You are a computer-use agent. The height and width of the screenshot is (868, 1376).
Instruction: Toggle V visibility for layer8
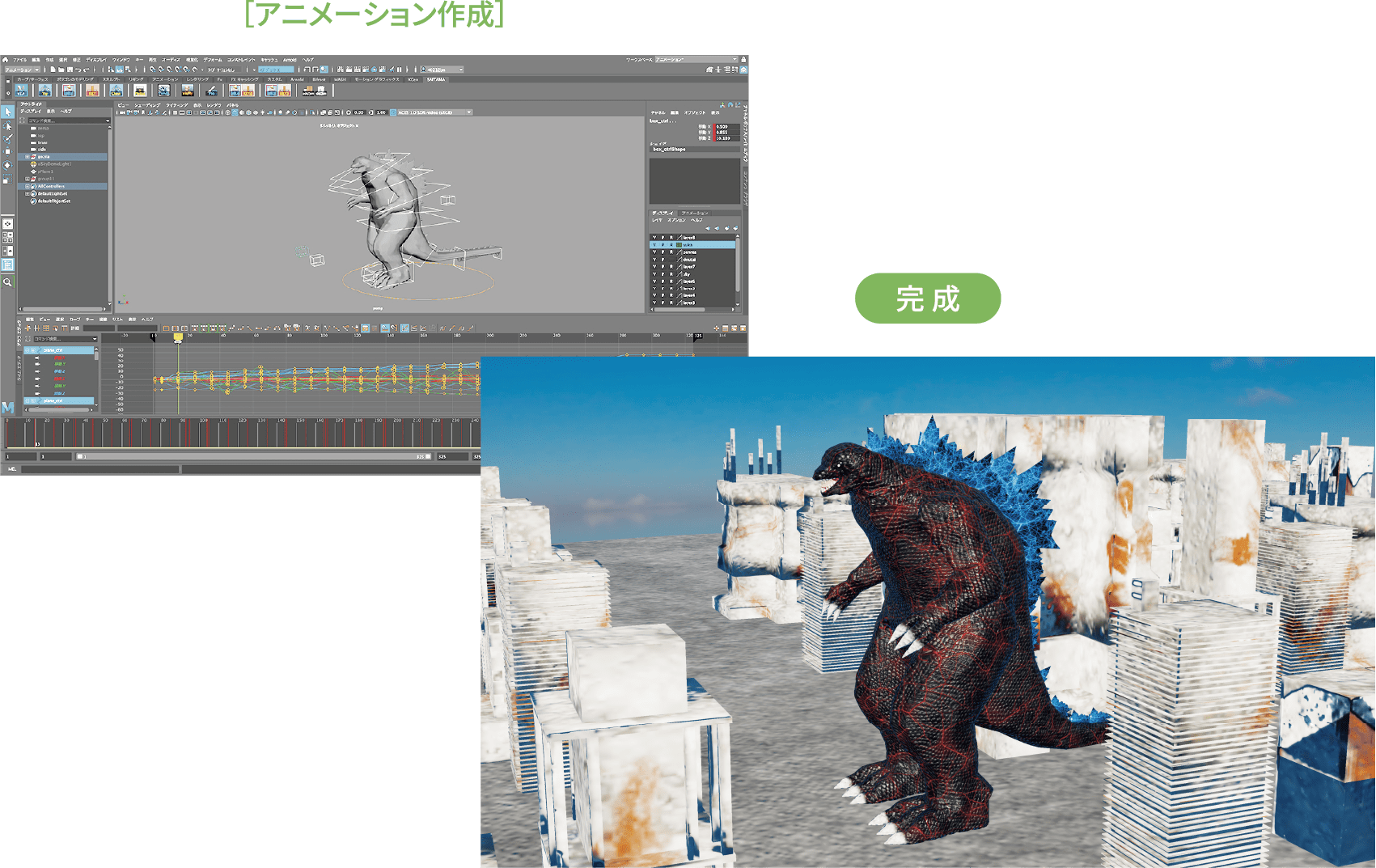pyautogui.click(x=654, y=238)
